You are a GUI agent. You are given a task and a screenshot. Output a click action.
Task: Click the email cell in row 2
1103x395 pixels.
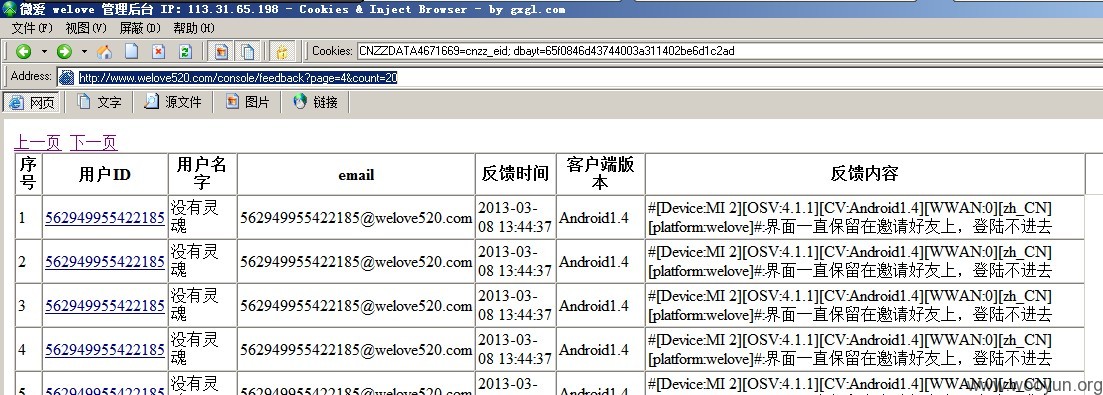coord(356,261)
